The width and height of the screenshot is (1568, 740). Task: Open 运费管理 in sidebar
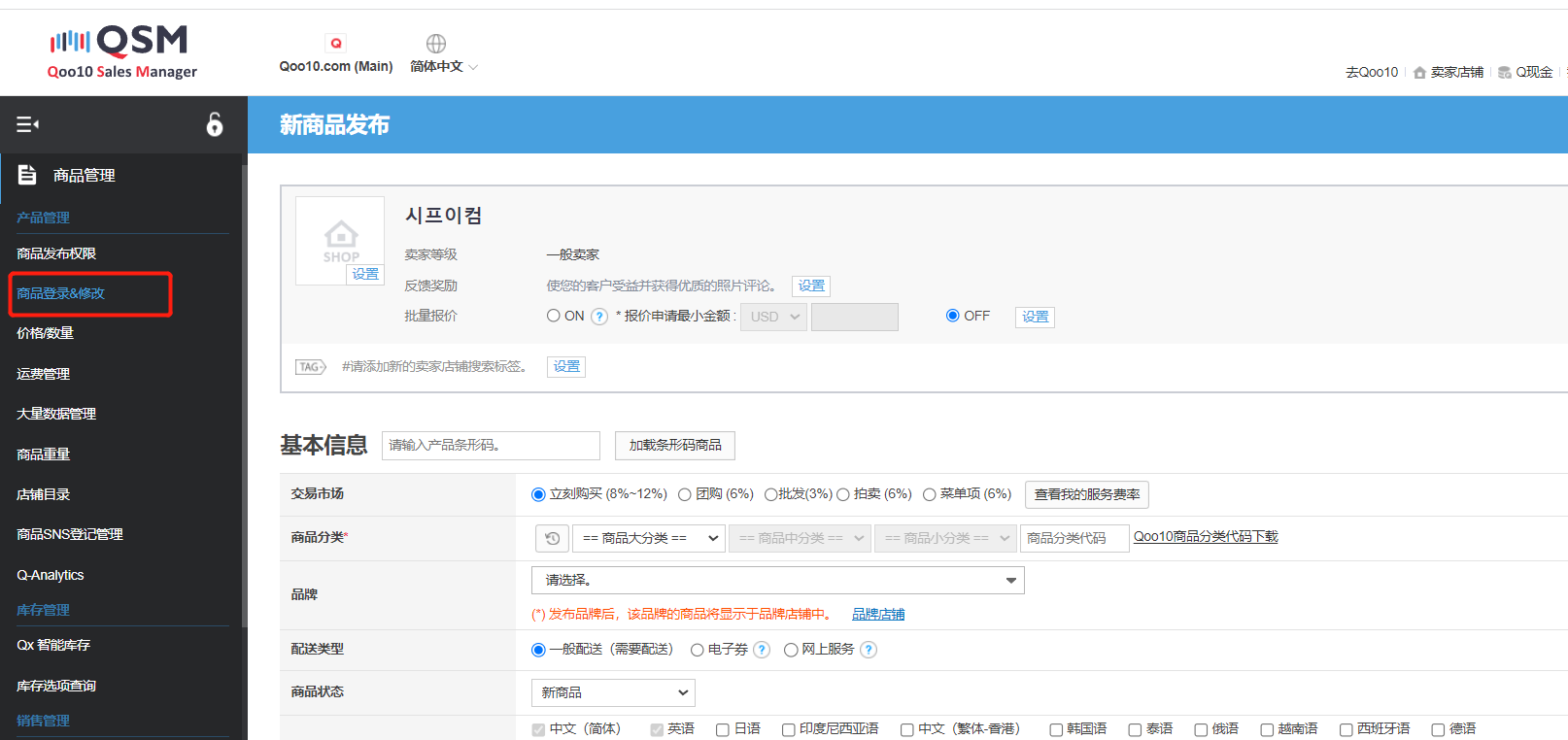coord(43,374)
